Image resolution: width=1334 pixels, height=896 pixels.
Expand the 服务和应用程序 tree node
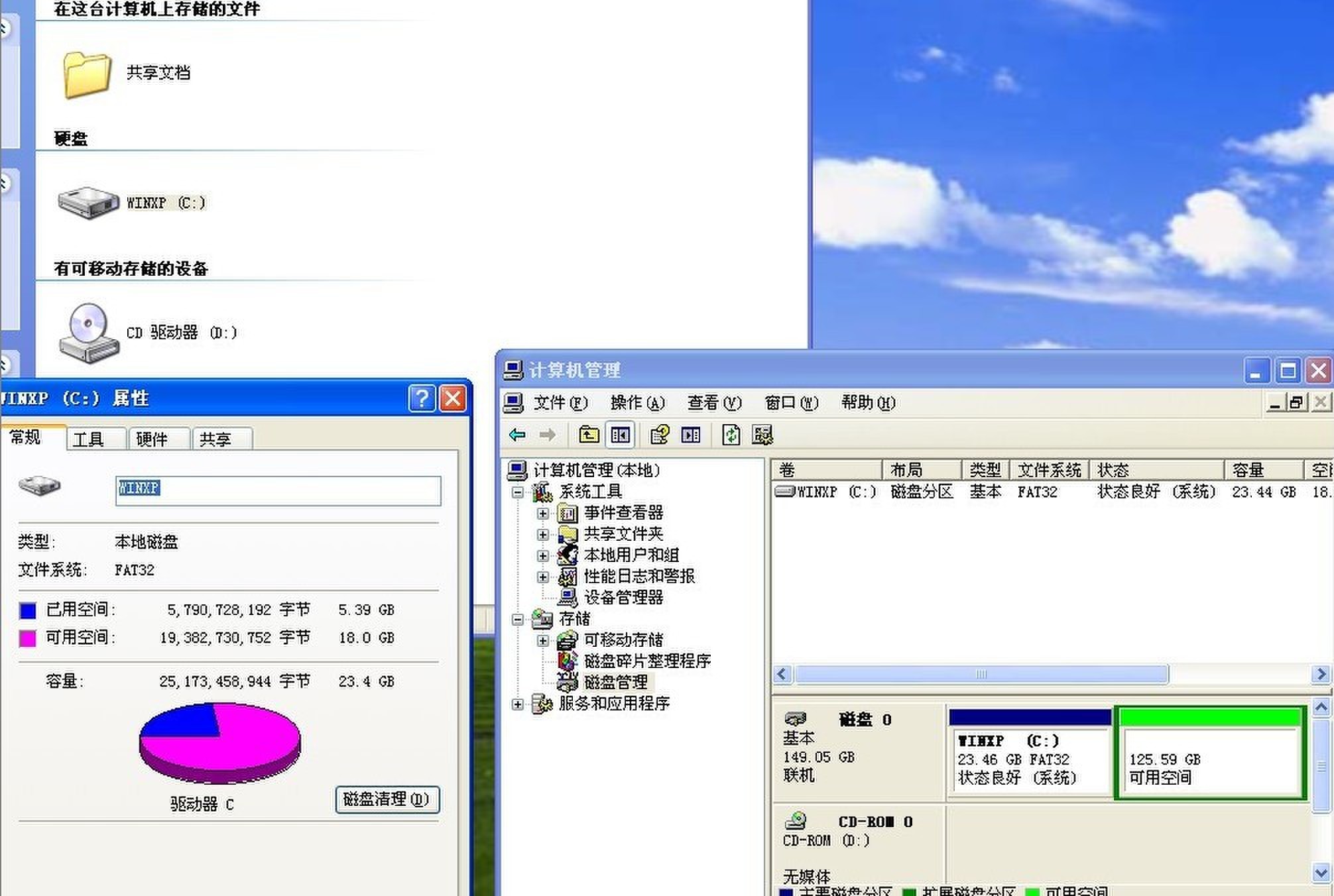pyautogui.click(x=519, y=704)
